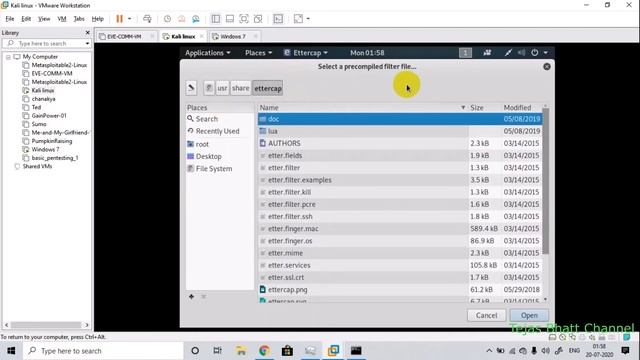
Task: Select etter.filter.pcre file
Action: coord(400,204)
